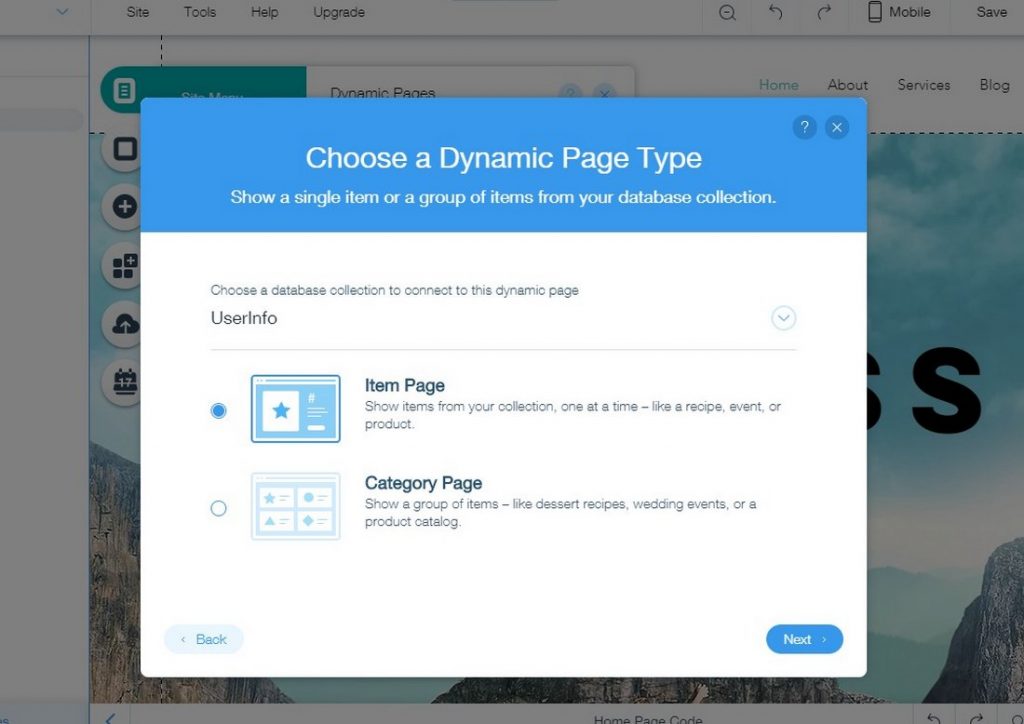The image size is (1024, 724).
Task: Open the Media upload cloud icon
Action: click(124, 324)
